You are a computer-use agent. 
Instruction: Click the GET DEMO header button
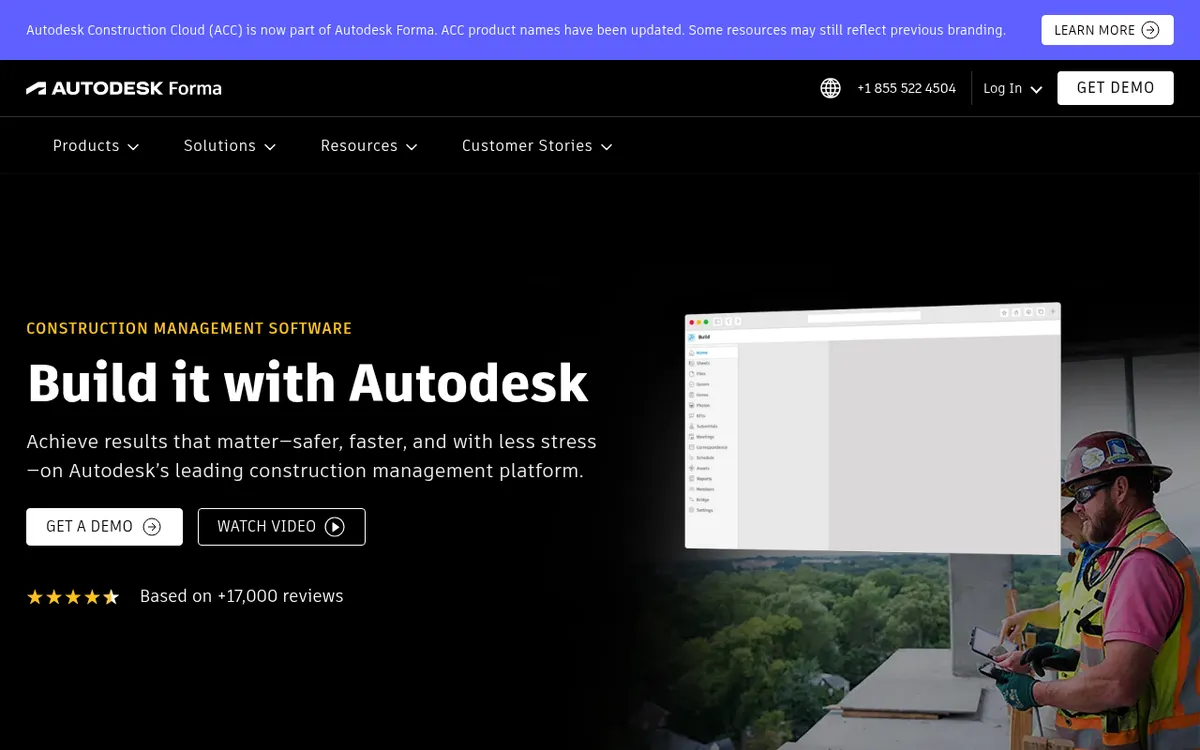(1115, 88)
